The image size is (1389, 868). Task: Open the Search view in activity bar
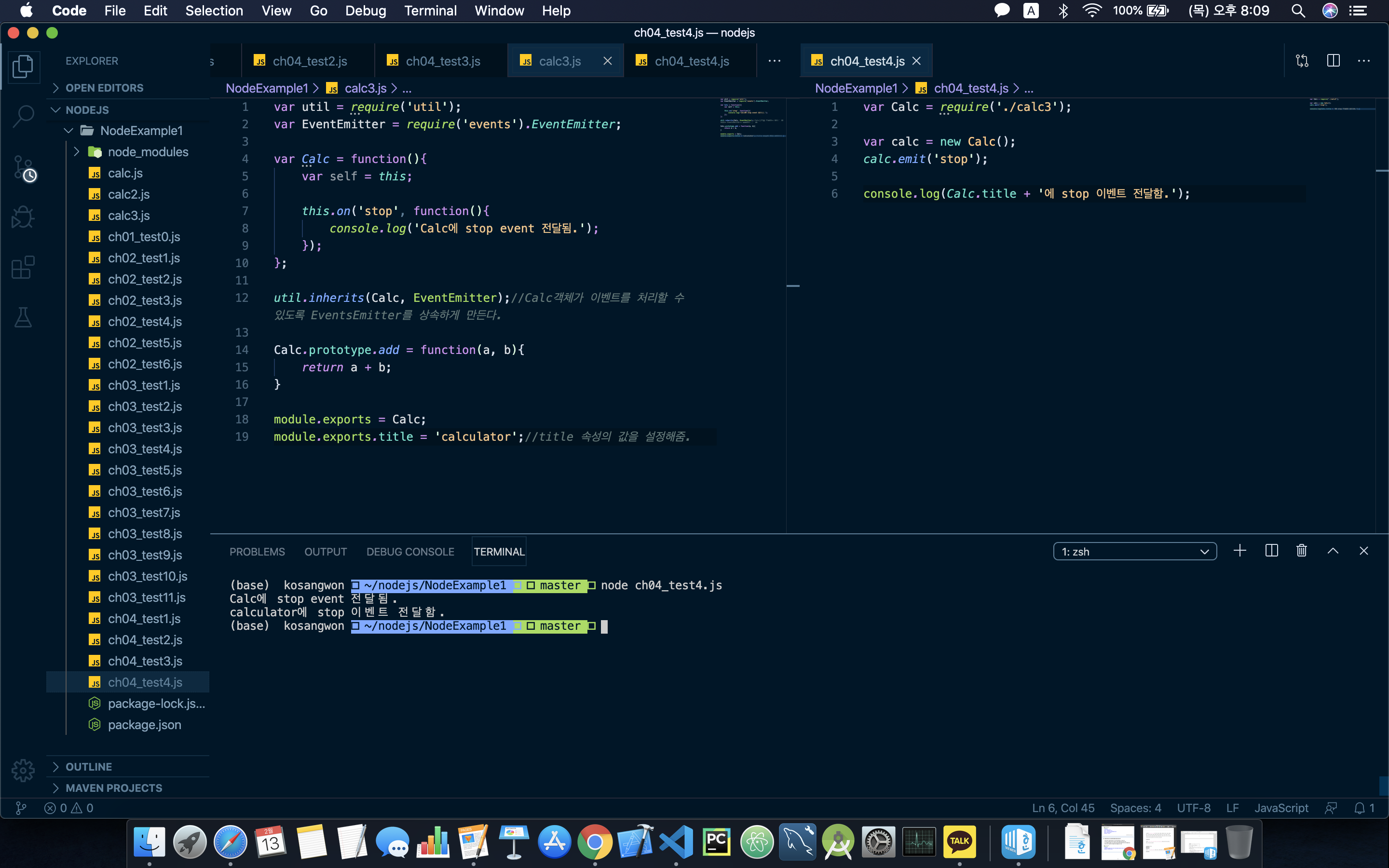pyautogui.click(x=23, y=116)
